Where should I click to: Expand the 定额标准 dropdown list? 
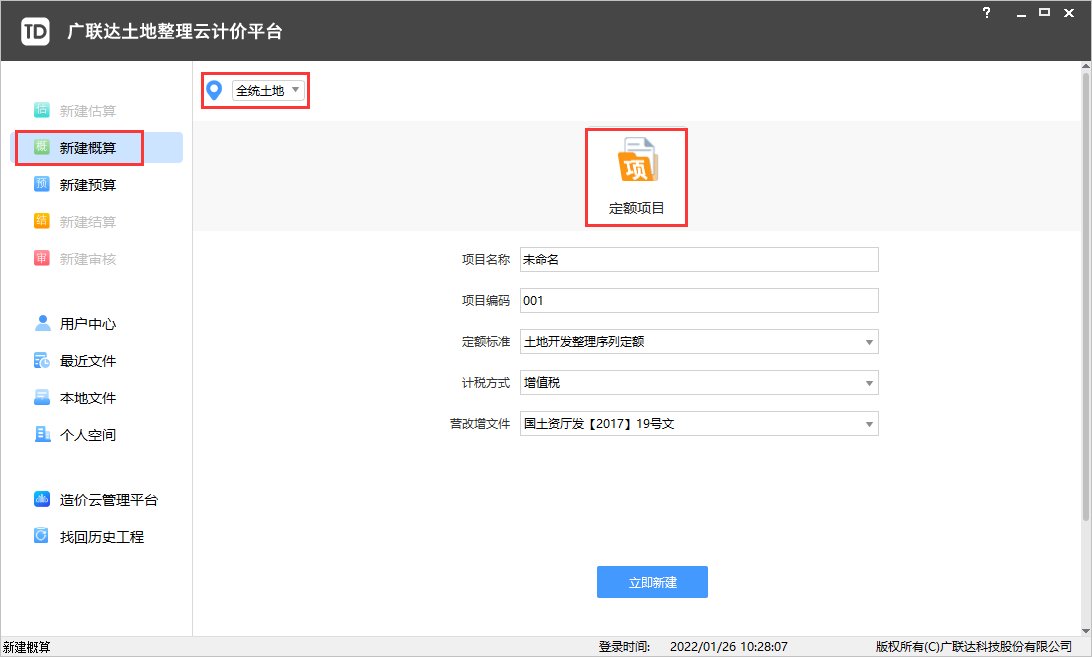[869, 342]
